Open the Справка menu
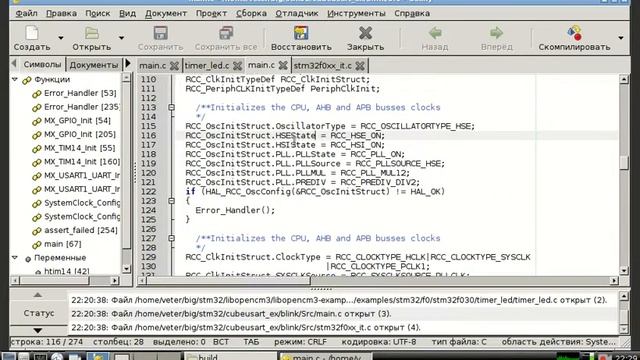Viewport: 640px width, 360px height. click(412, 13)
